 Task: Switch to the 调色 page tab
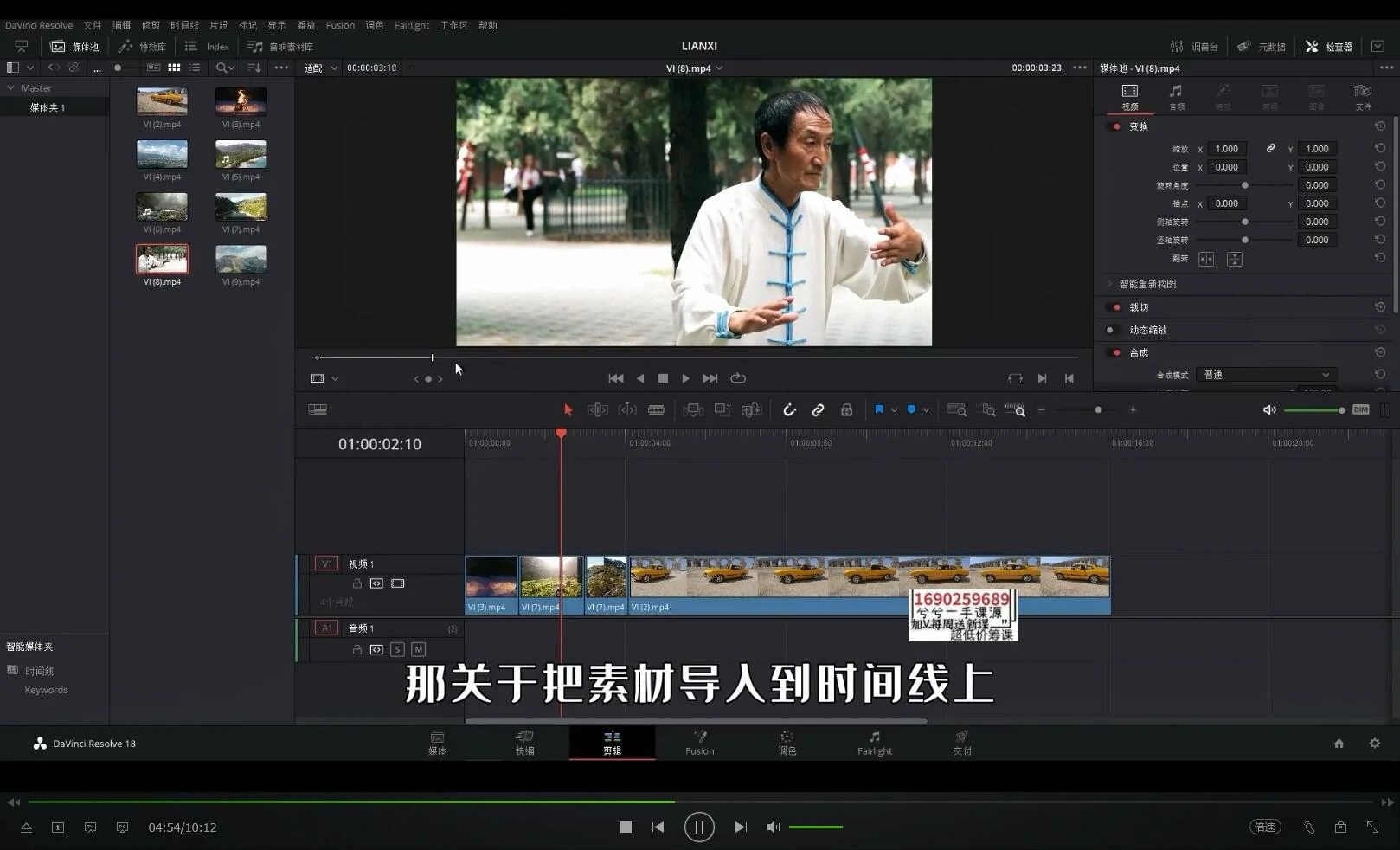[x=787, y=743]
